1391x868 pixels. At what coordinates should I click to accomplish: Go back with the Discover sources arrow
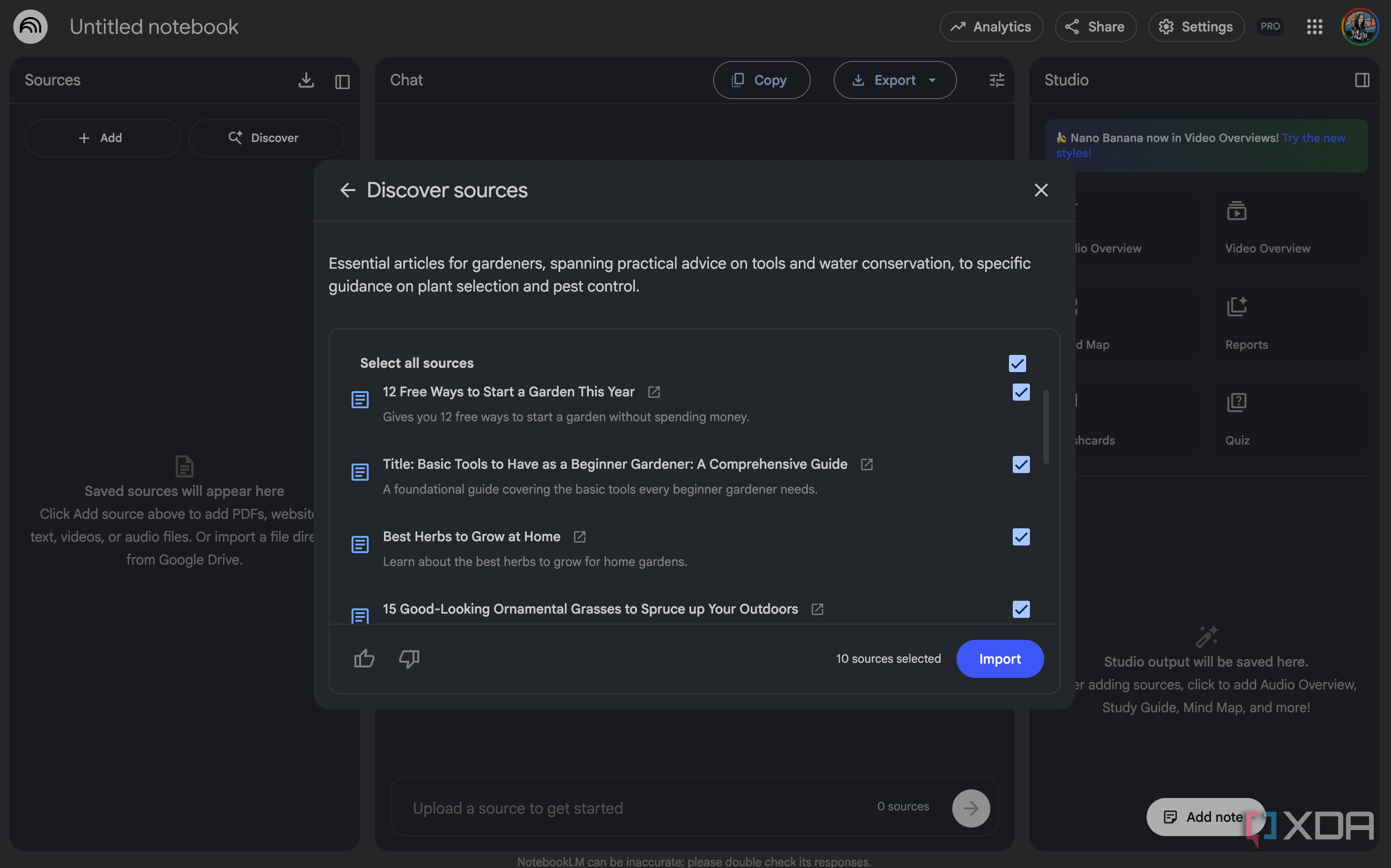tap(347, 190)
